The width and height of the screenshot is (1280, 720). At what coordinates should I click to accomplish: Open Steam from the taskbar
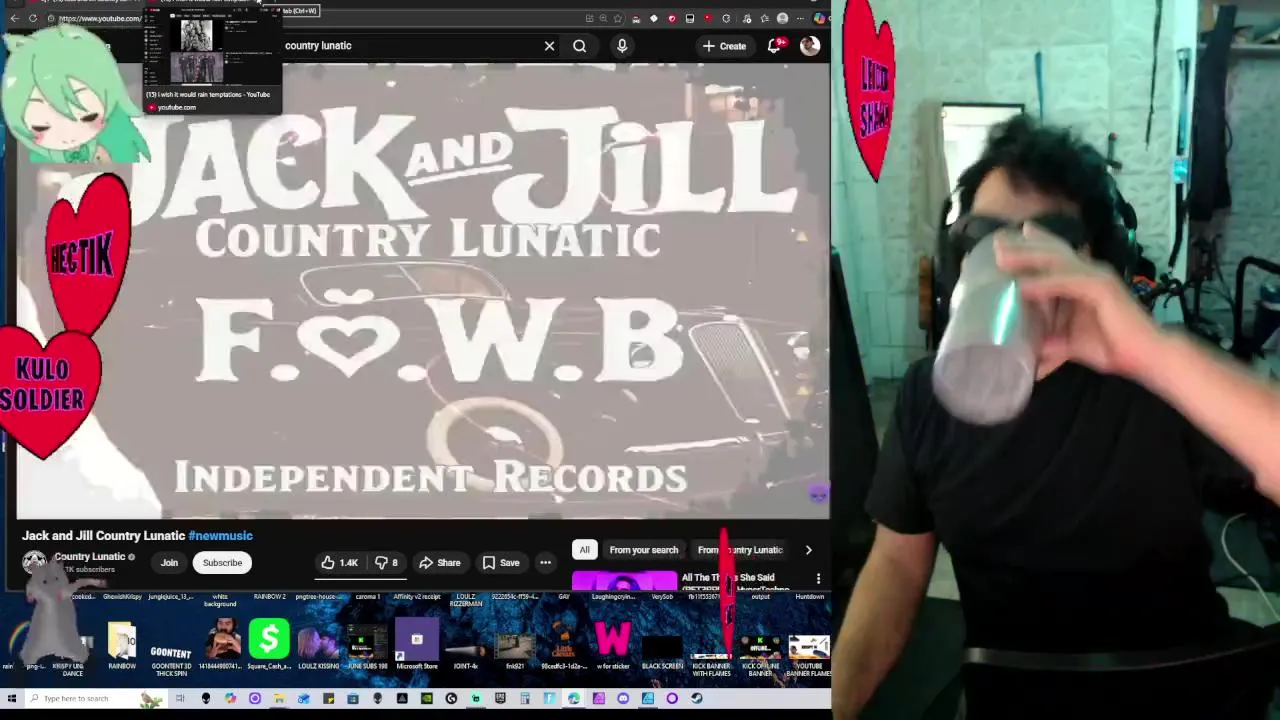coord(696,698)
